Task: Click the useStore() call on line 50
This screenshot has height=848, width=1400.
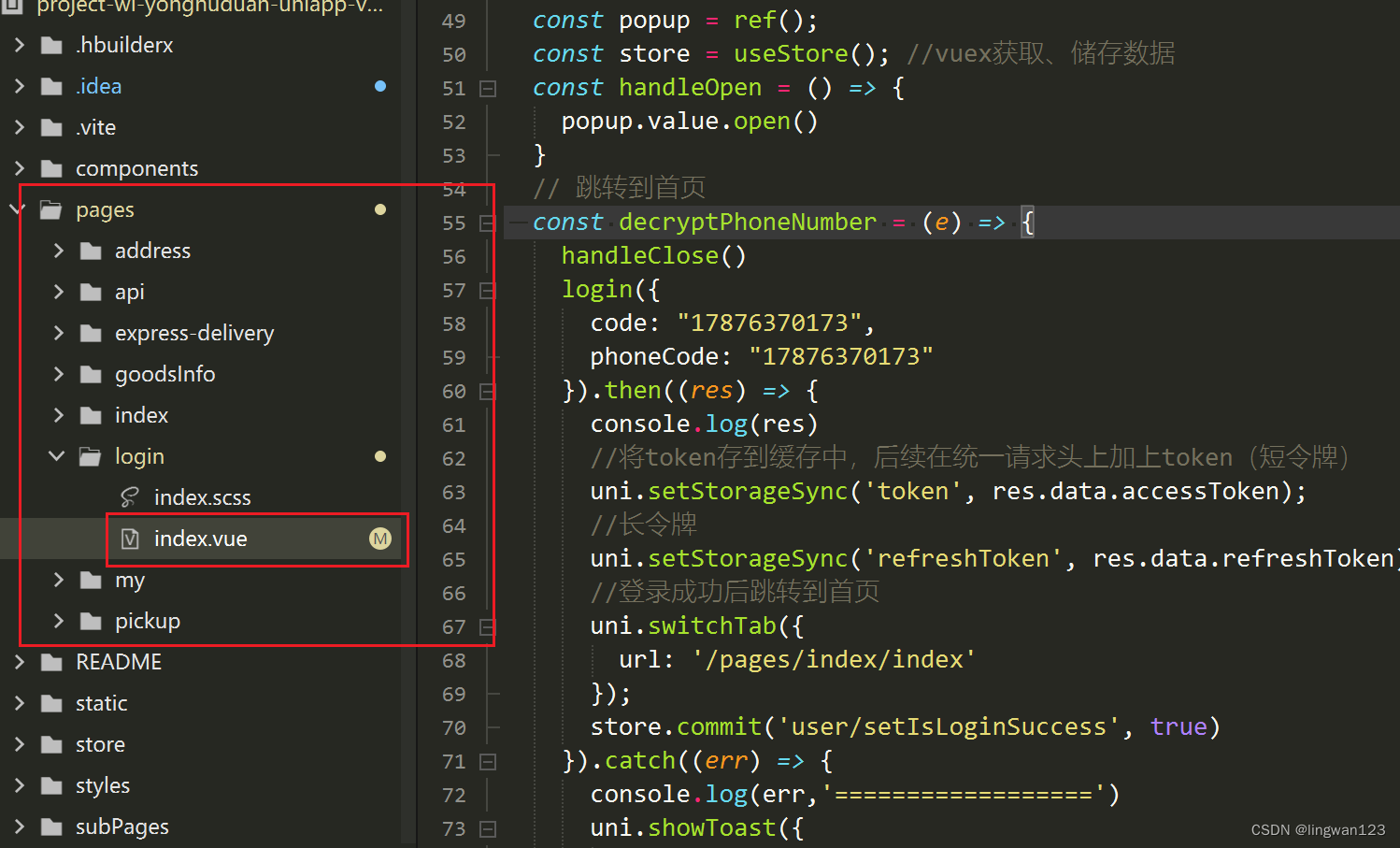Action: (x=805, y=53)
